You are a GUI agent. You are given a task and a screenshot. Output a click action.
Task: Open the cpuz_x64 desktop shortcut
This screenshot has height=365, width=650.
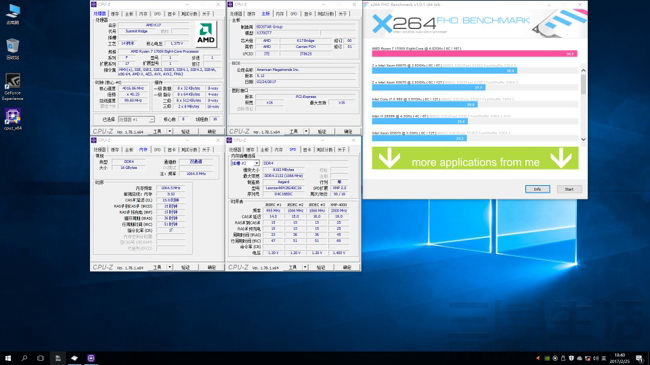(x=13, y=119)
